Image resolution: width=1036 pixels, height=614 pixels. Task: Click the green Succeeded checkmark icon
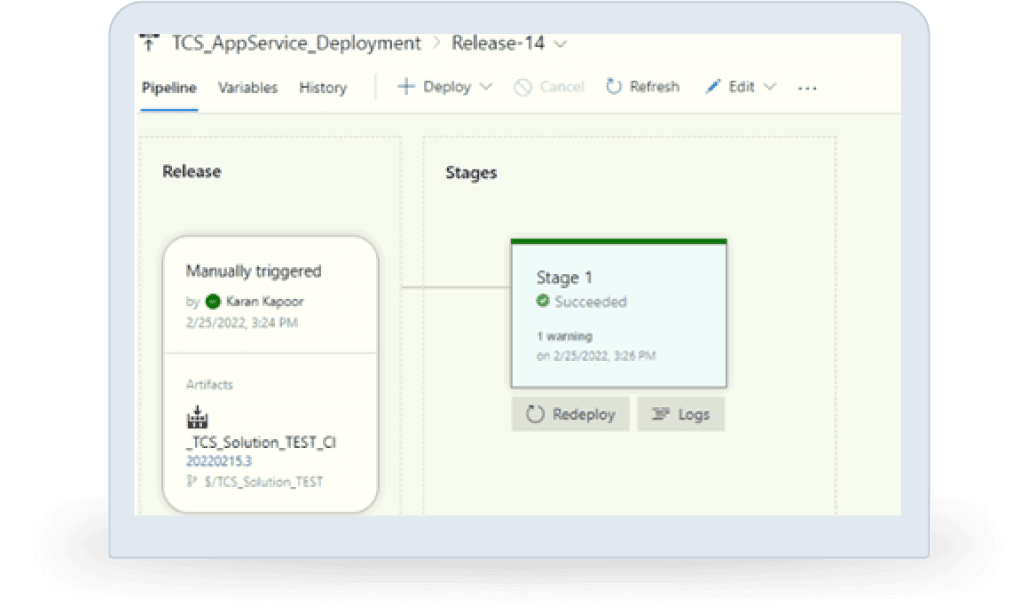543,301
